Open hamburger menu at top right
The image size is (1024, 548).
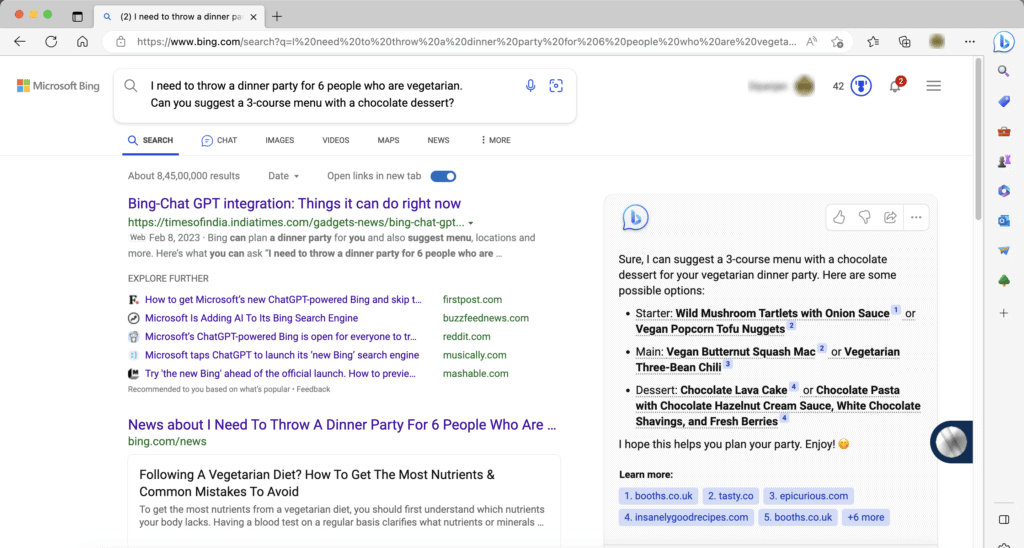933,86
